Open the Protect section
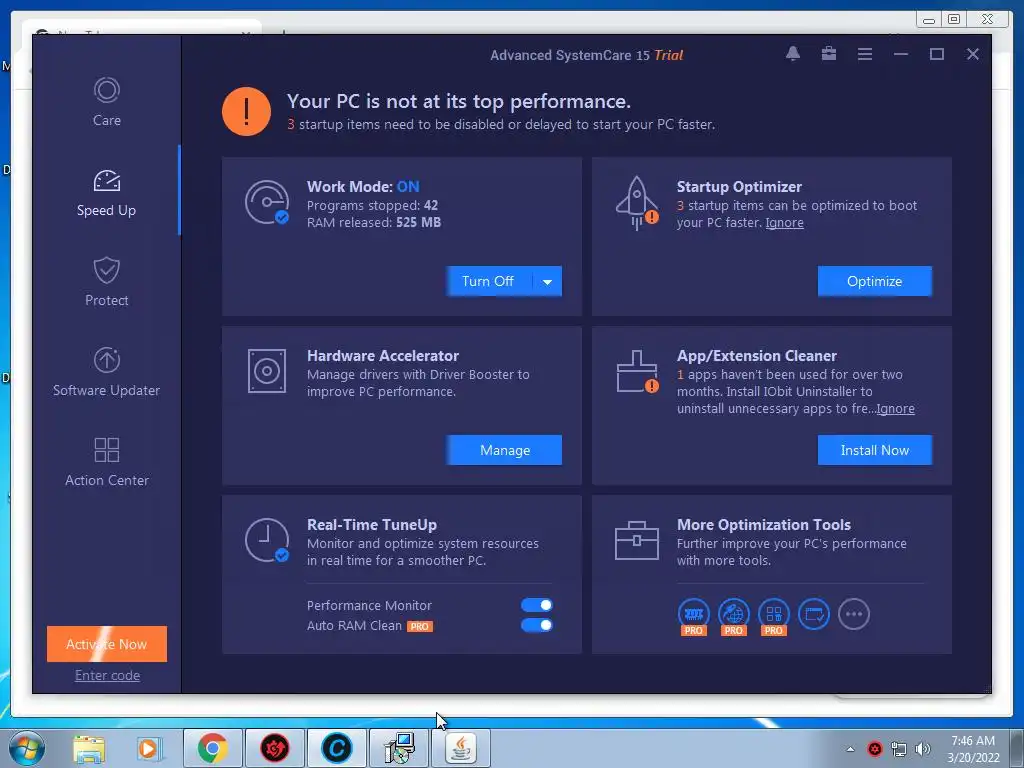 tap(106, 282)
